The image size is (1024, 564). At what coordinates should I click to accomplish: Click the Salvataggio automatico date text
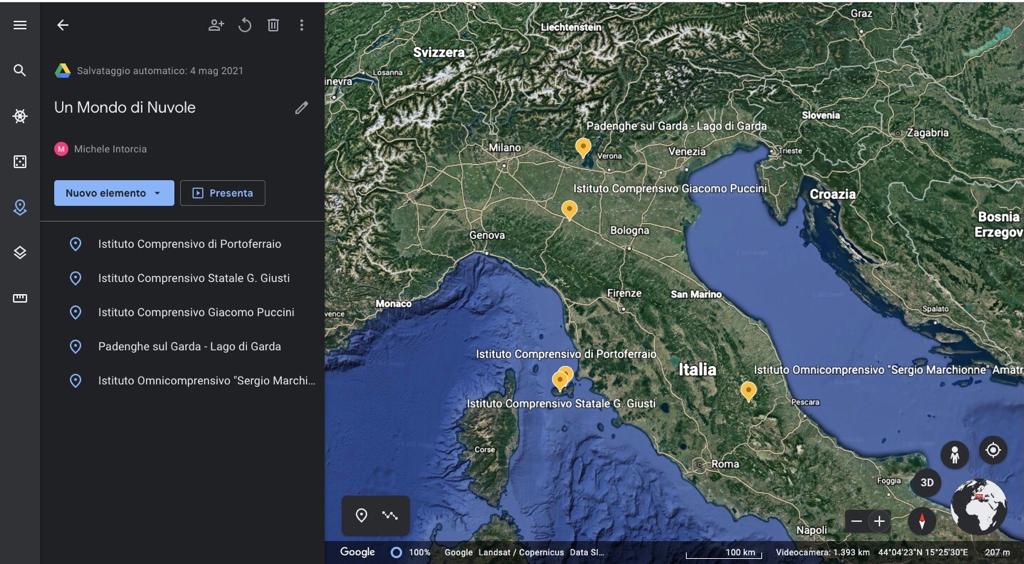click(x=160, y=71)
